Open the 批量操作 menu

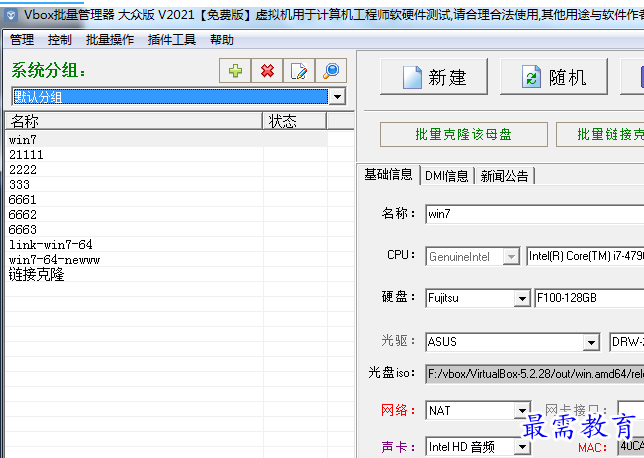pos(110,39)
